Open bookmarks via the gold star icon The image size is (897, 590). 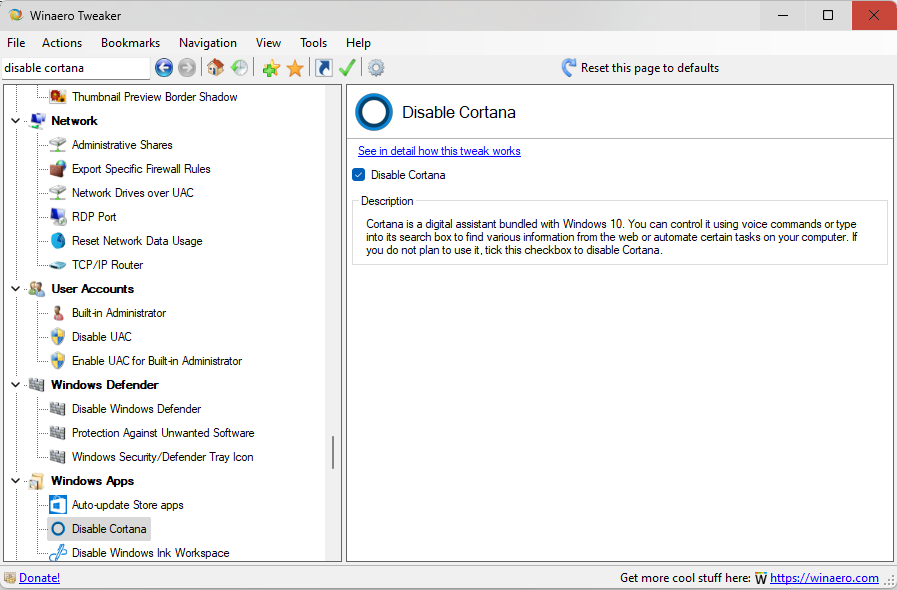295,68
